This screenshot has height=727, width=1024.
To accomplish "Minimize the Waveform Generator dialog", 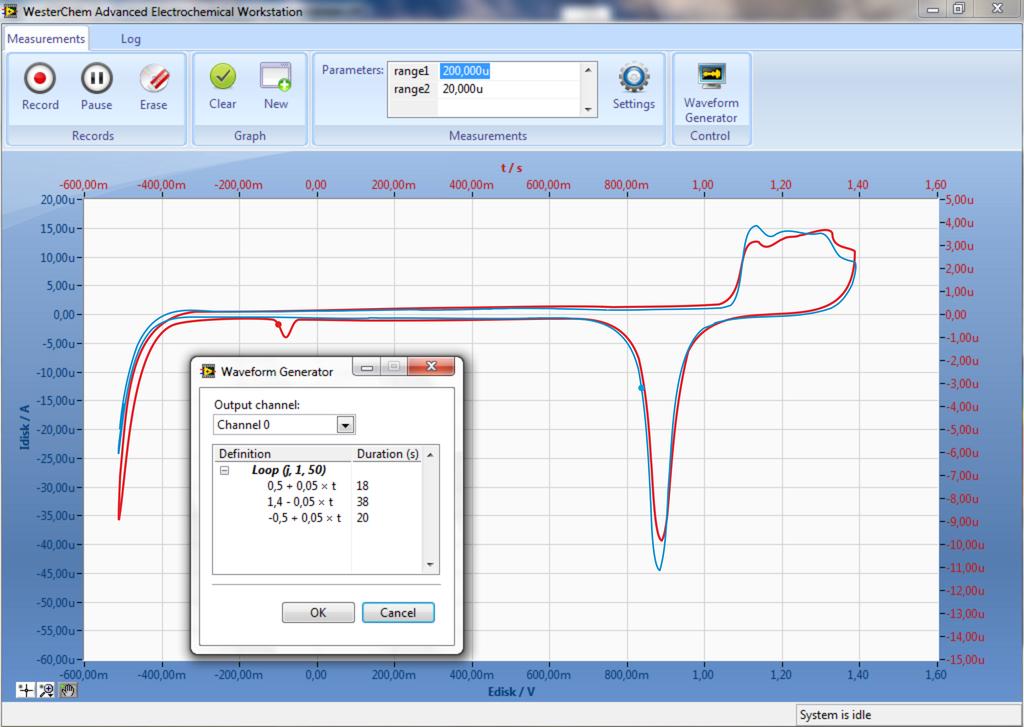I will click(367, 367).
